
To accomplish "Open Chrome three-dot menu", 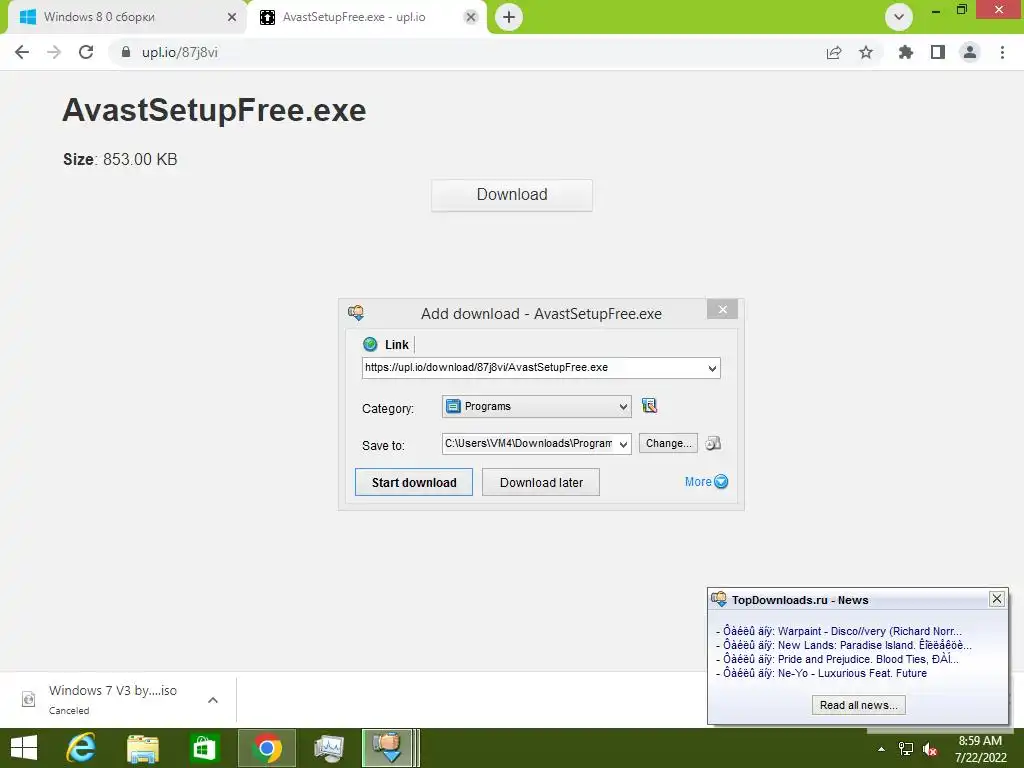I will tap(1002, 52).
